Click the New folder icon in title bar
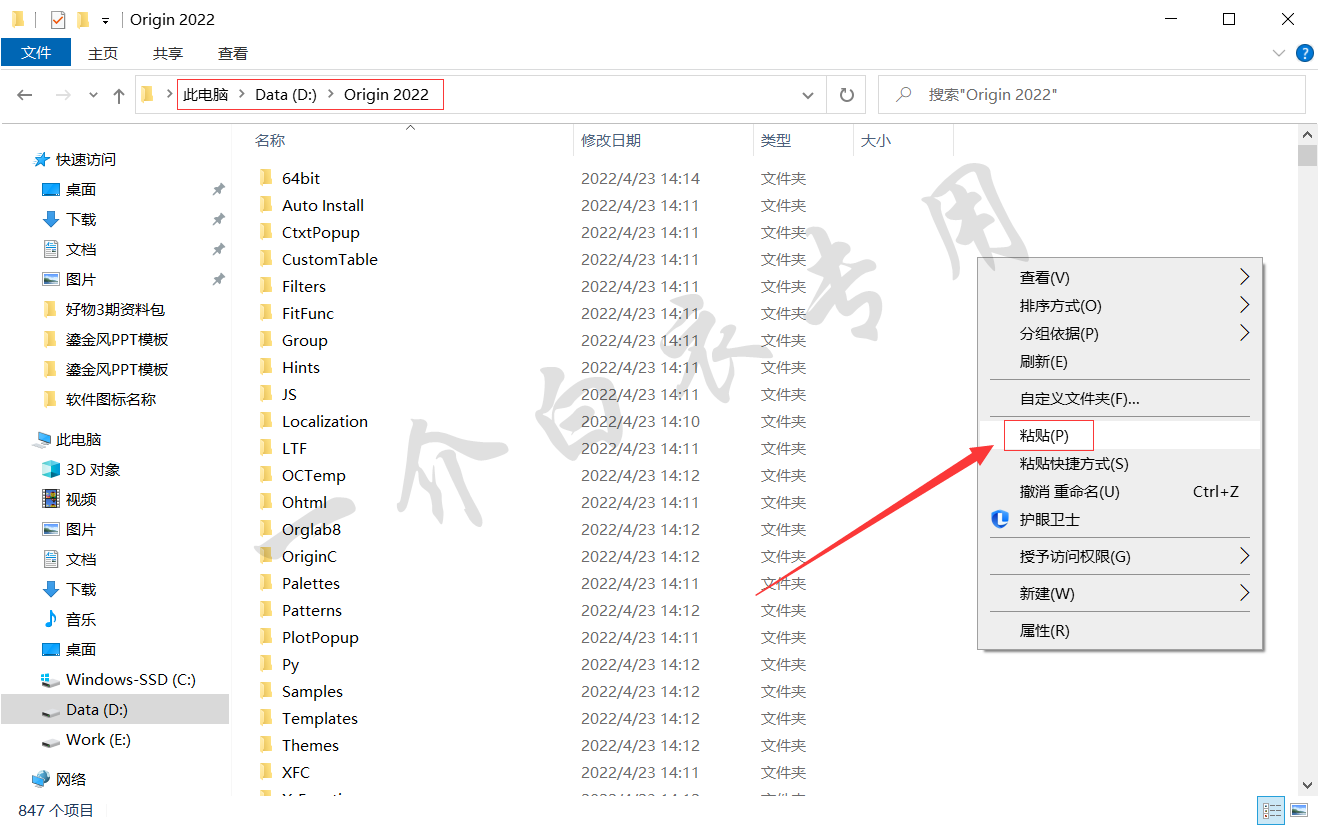The height and width of the screenshot is (826, 1319). (83, 19)
